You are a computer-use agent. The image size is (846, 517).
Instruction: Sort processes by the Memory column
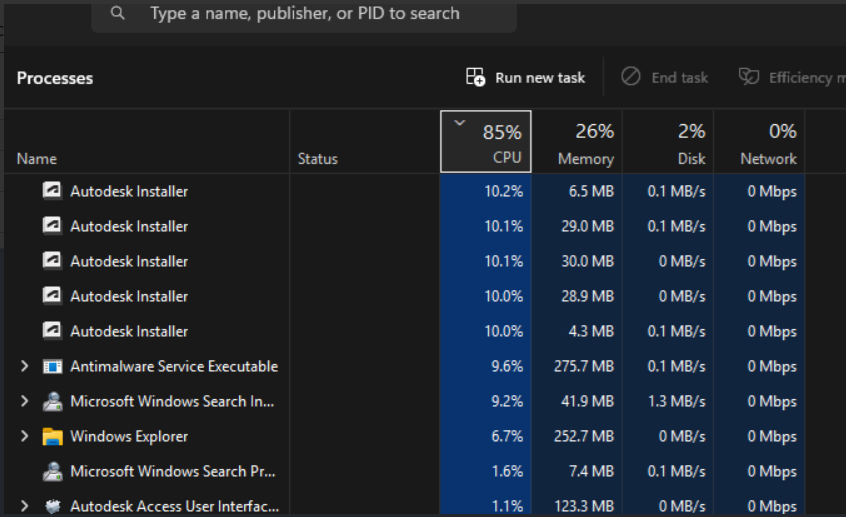[577, 142]
